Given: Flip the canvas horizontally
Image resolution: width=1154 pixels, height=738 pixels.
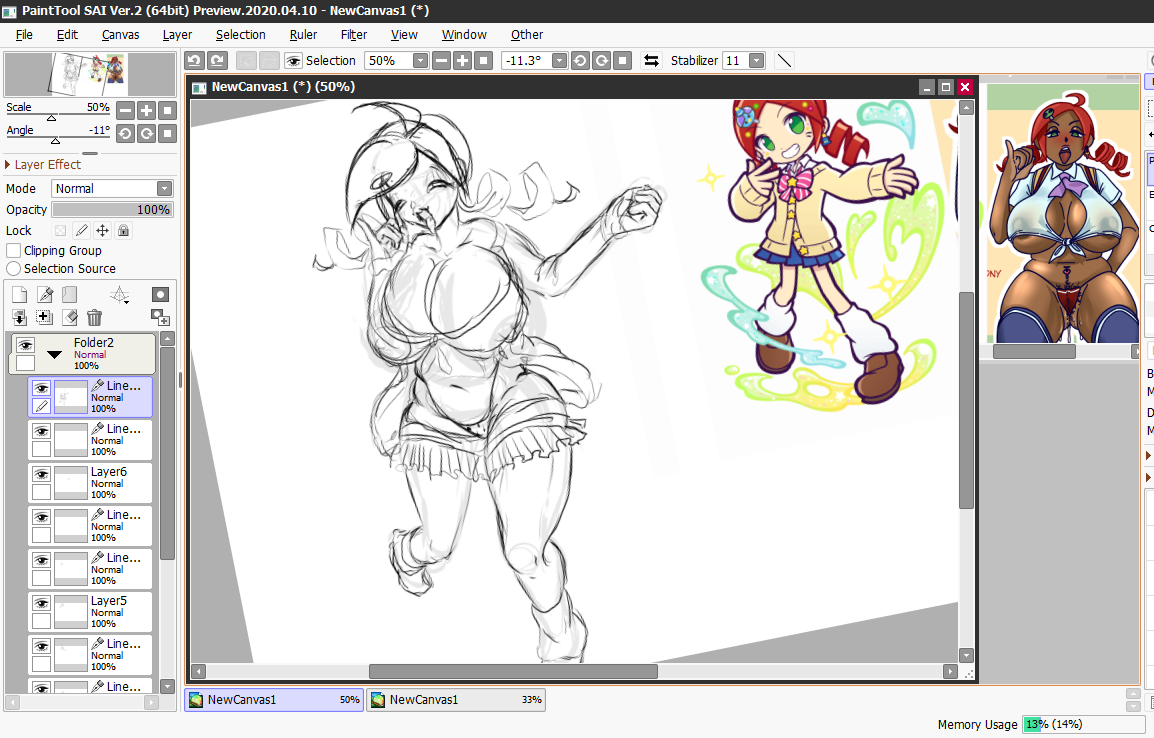Looking at the screenshot, I should click(651, 60).
